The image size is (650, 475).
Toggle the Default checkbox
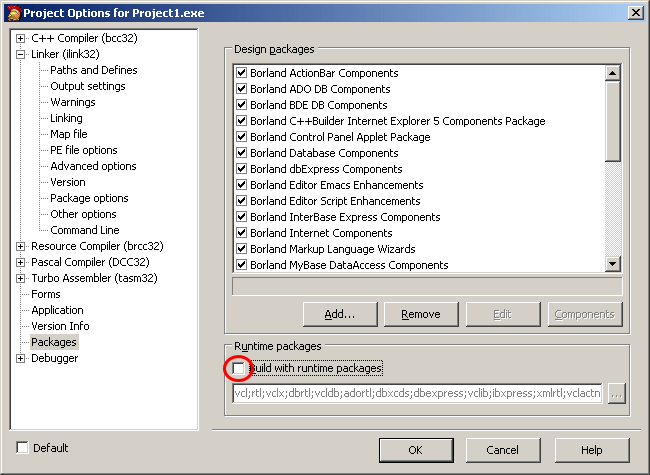[22, 448]
